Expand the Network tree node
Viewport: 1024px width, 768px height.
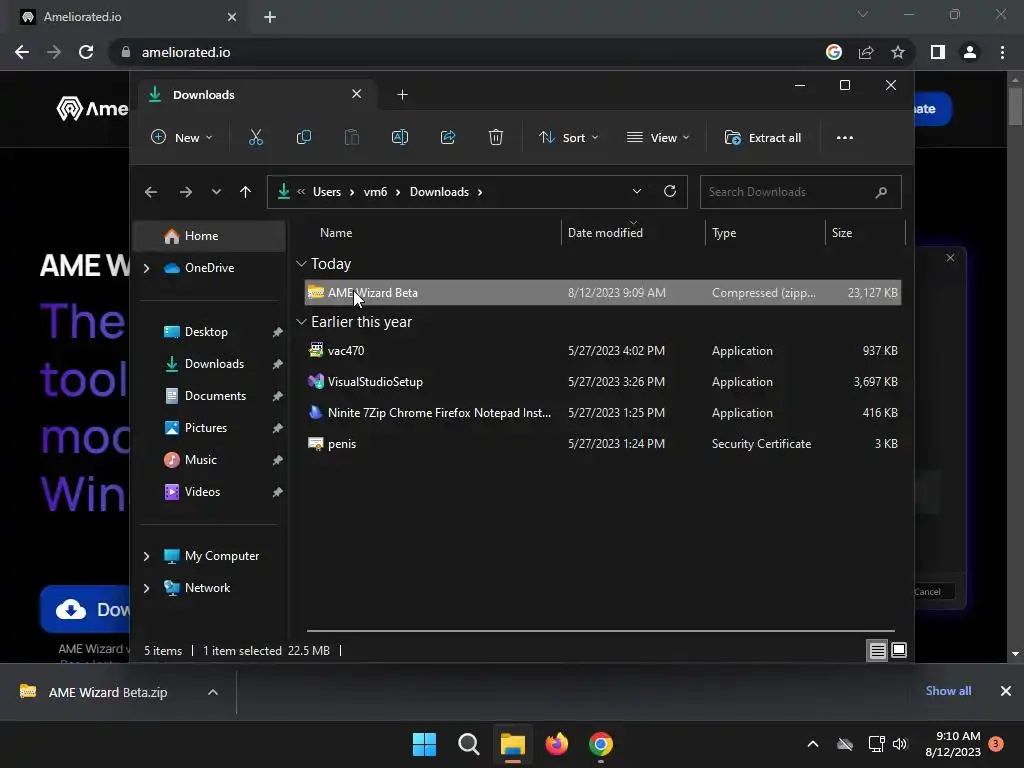click(146, 588)
